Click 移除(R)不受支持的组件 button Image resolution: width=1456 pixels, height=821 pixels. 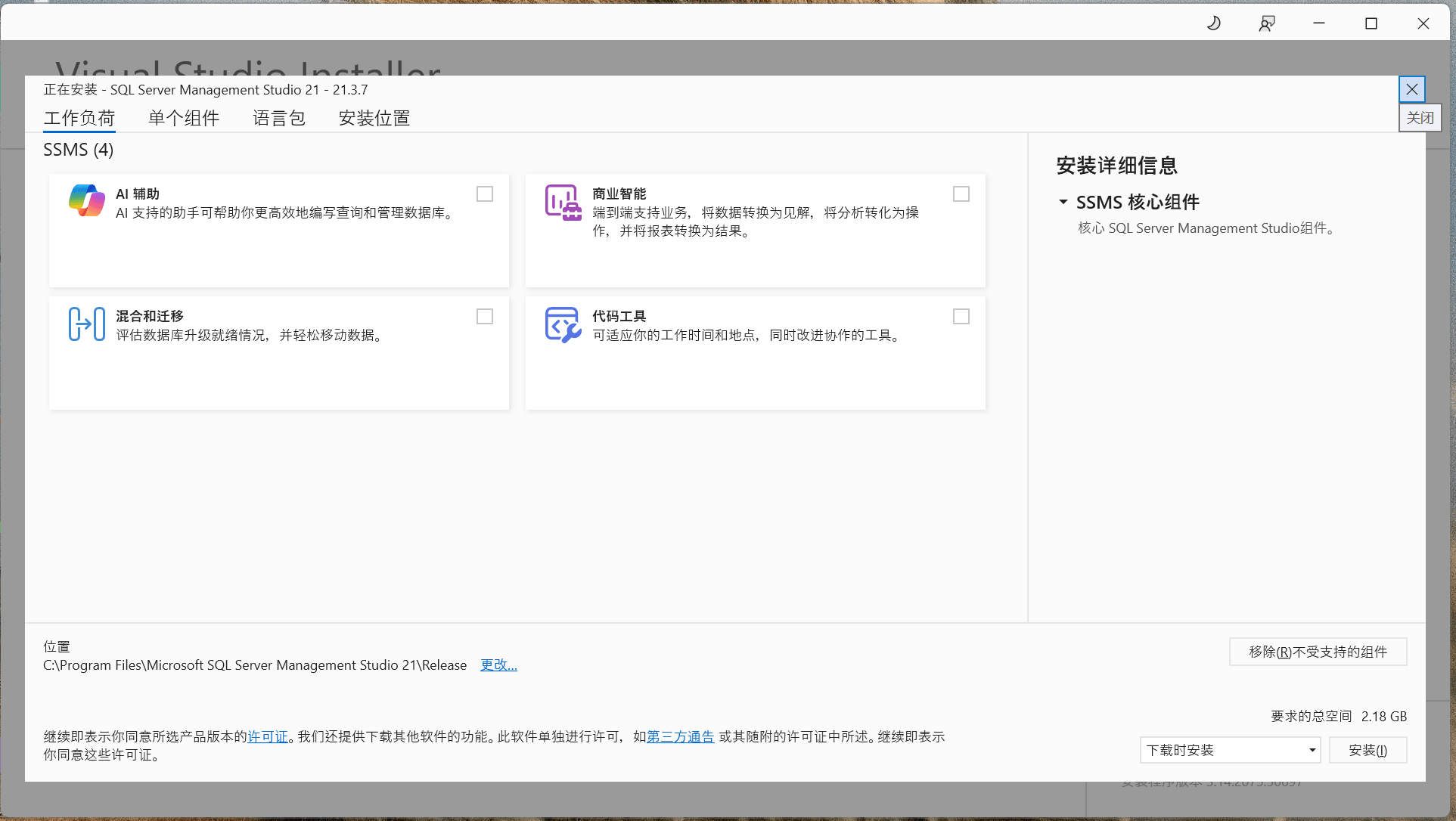[x=1318, y=652]
